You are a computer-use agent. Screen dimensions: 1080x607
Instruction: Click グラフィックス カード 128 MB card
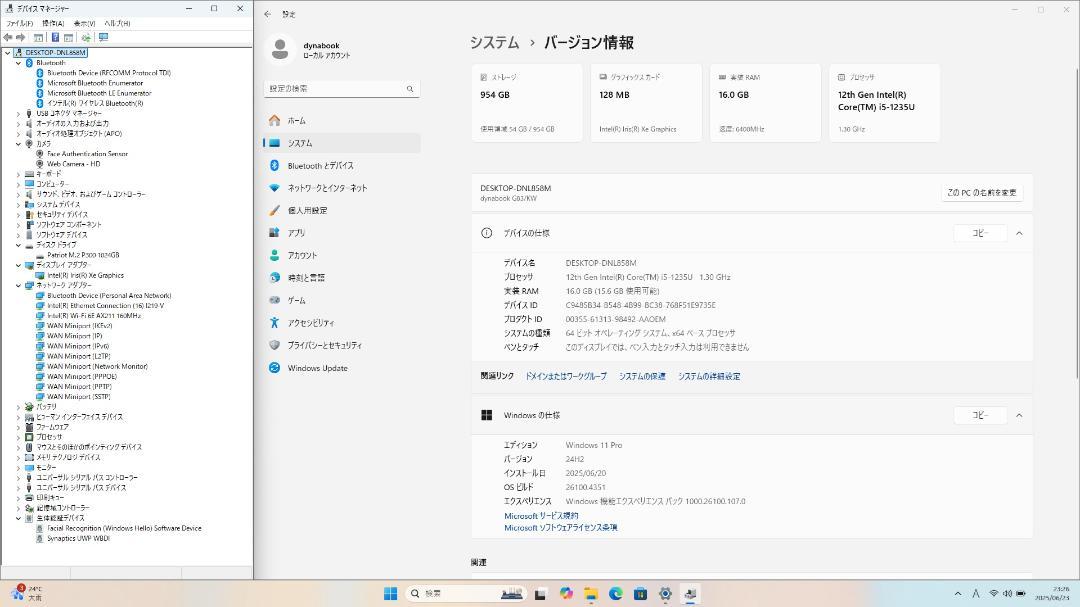click(646, 103)
